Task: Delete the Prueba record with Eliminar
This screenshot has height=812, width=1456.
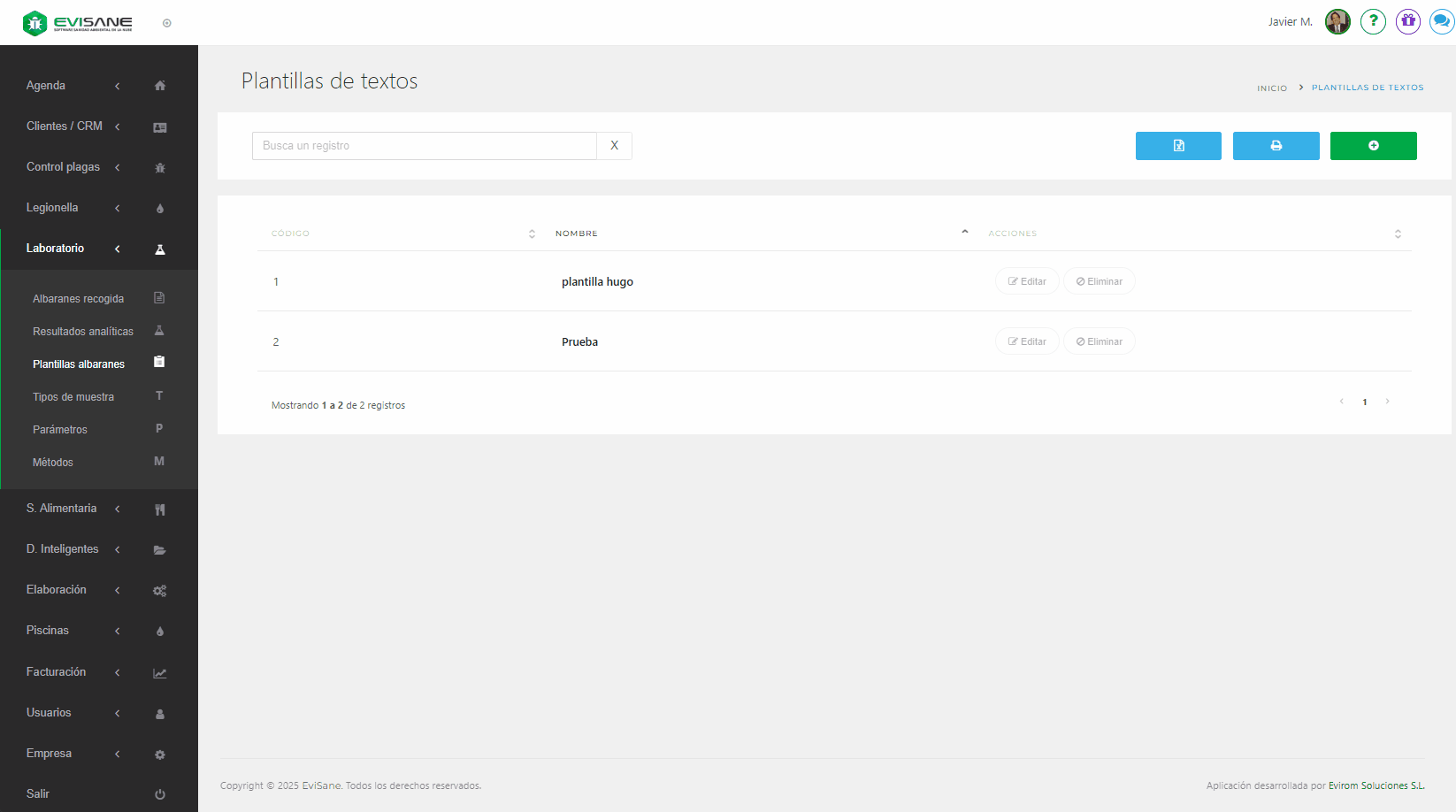Action: [x=1099, y=341]
